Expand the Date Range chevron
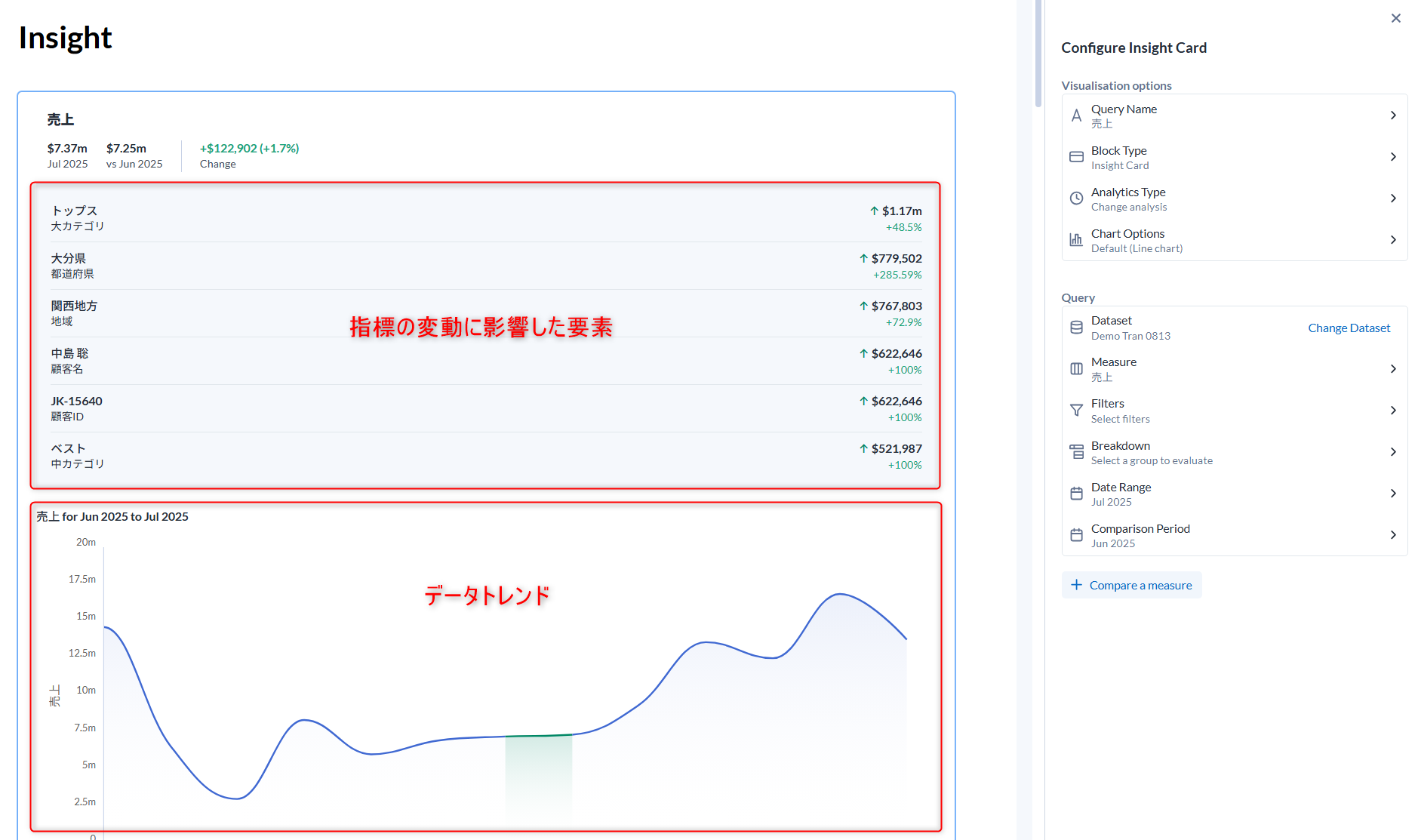This screenshot has width=1418, height=840. pyautogui.click(x=1393, y=494)
